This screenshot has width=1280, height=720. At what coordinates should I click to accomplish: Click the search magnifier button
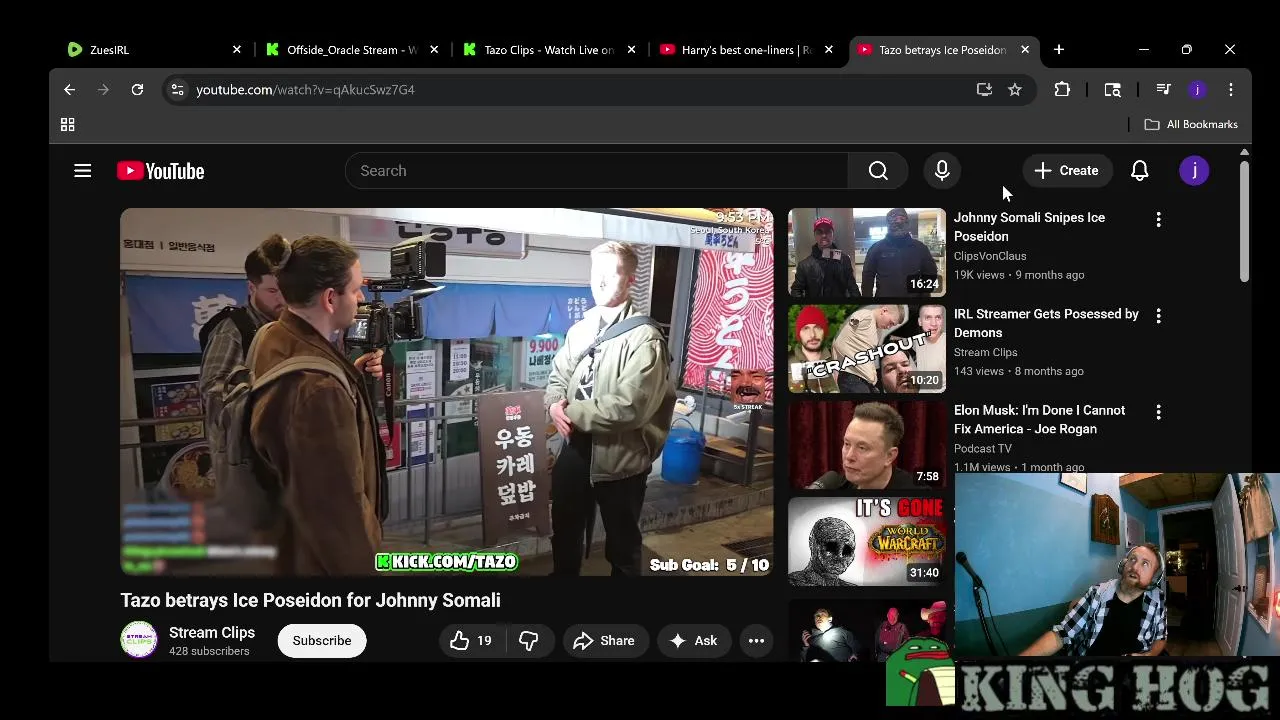point(878,171)
